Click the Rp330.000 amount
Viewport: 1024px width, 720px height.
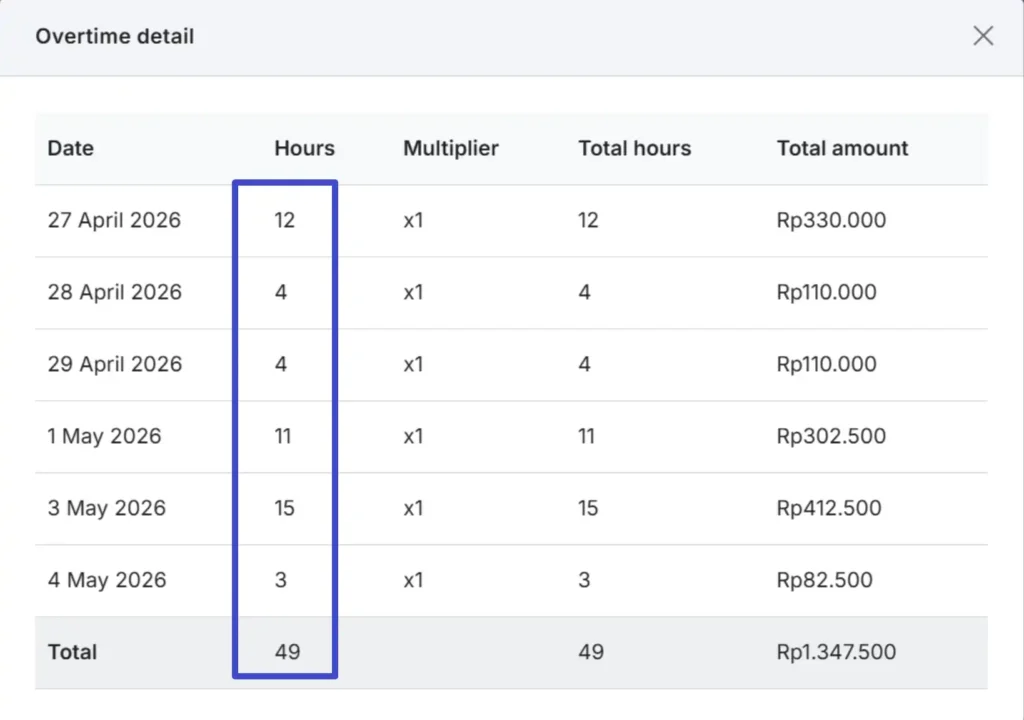click(831, 220)
